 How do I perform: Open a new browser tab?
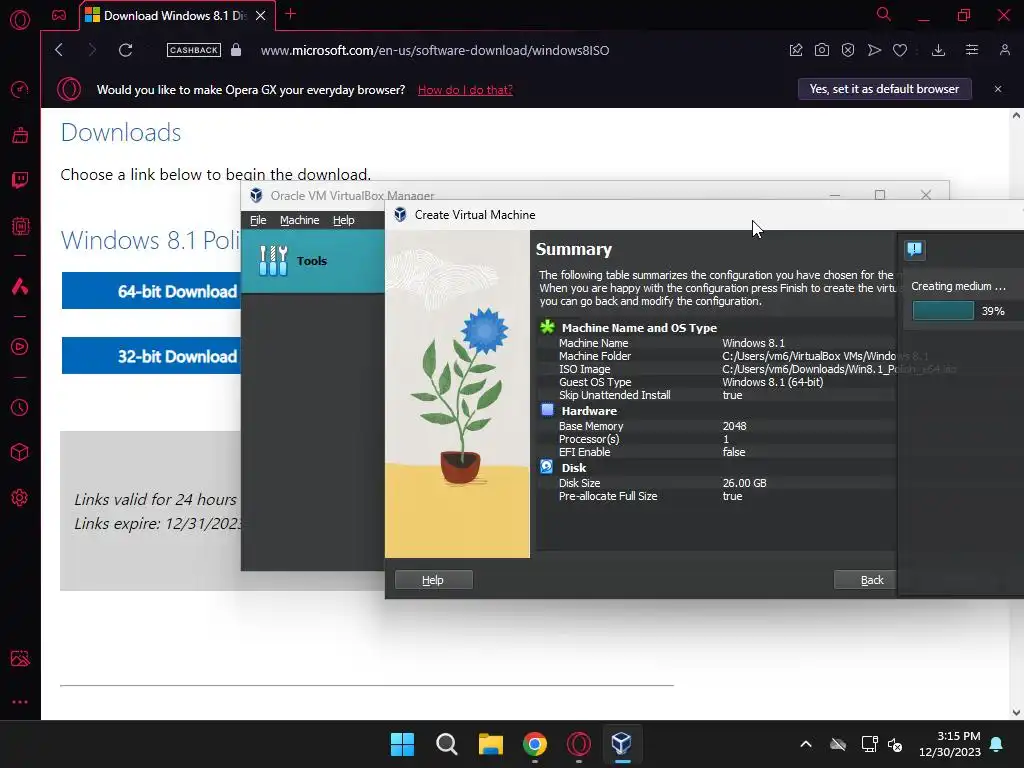[x=291, y=14]
